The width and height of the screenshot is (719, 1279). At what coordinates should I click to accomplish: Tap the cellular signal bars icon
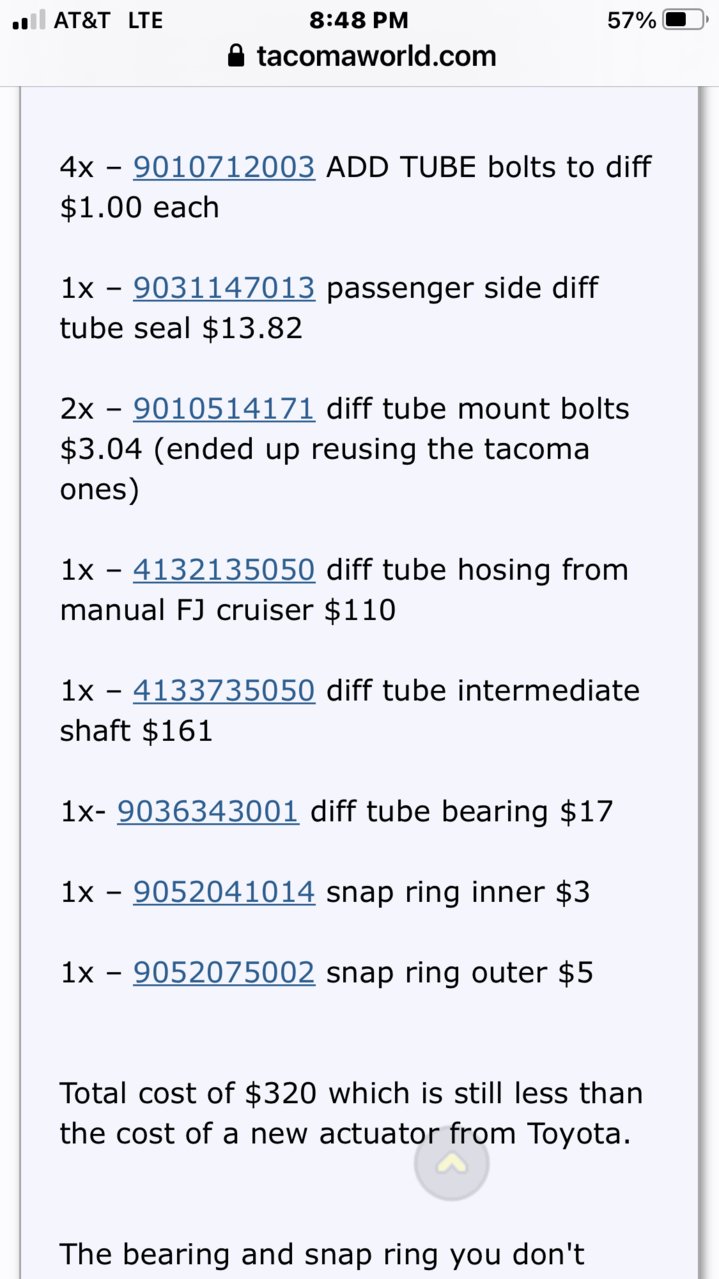pos(28,21)
